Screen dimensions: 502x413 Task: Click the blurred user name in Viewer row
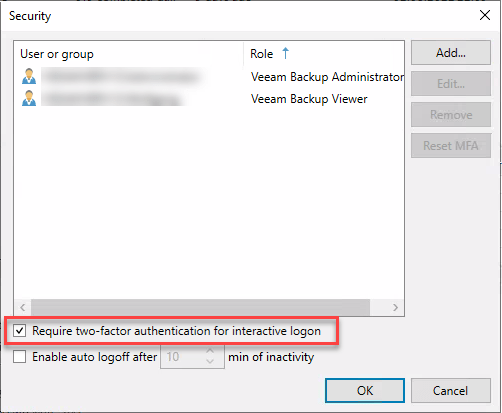(x=113, y=99)
